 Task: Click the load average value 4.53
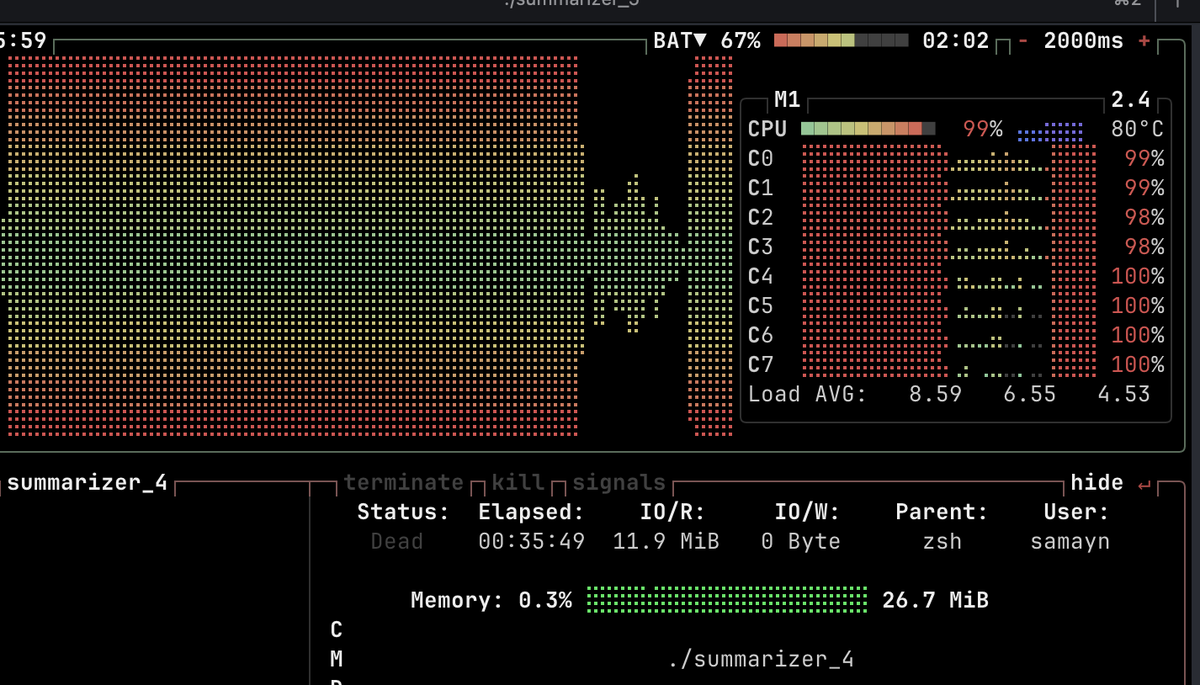pos(1124,394)
